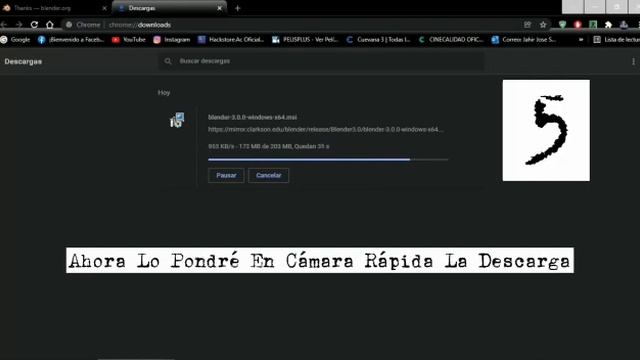This screenshot has width=640, height=360.
Task: Open the Correo Jahir Jose bookmark
Action: 524,40
